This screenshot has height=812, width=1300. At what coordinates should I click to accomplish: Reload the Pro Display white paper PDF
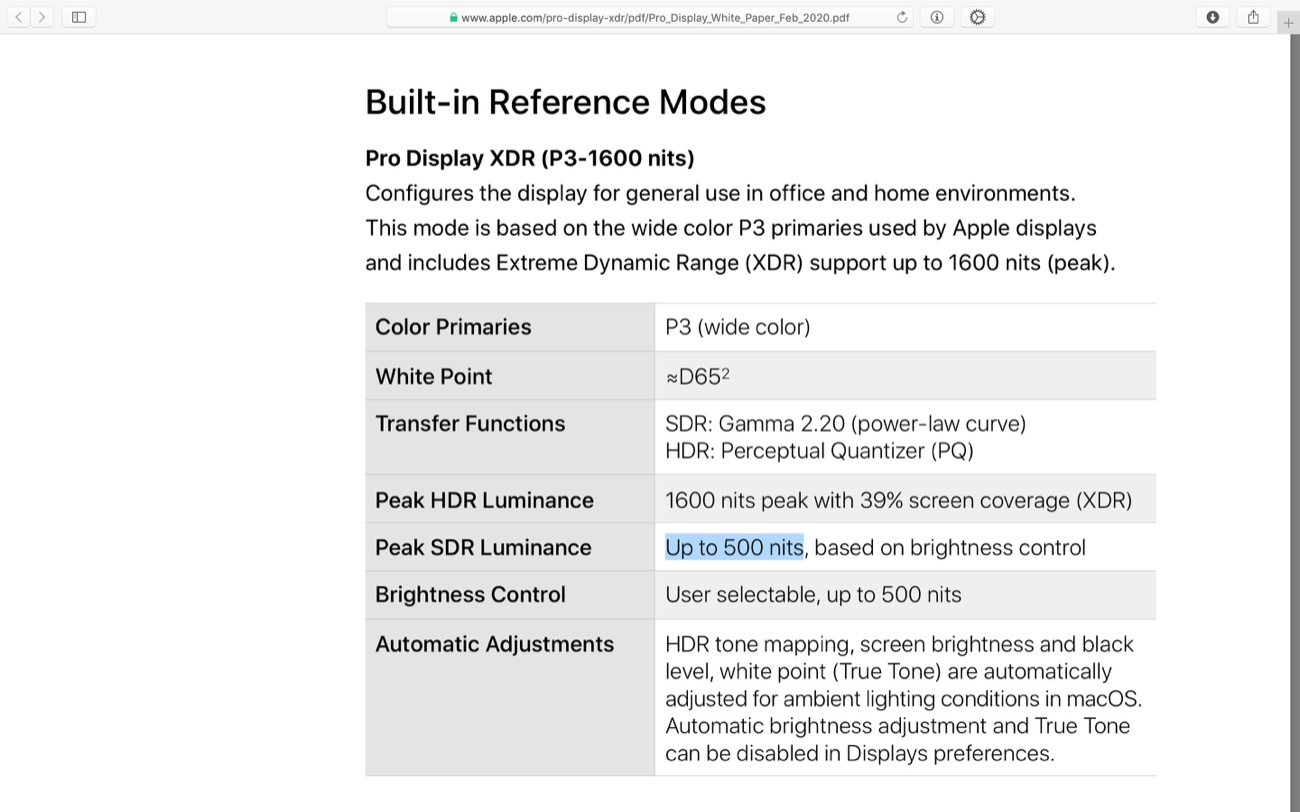click(x=901, y=17)
